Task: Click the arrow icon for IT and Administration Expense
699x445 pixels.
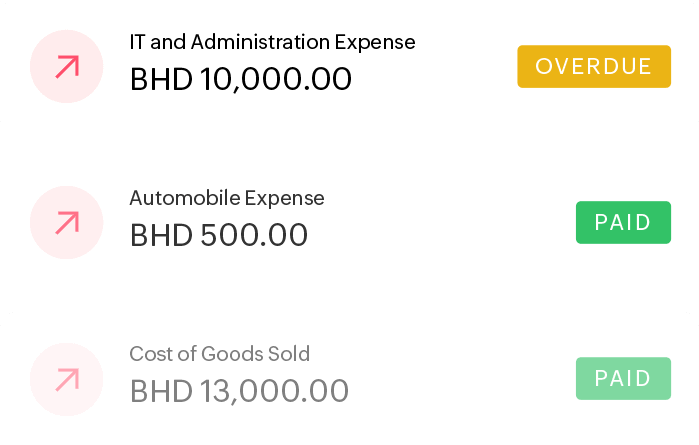Action: [x=67, y=67]
